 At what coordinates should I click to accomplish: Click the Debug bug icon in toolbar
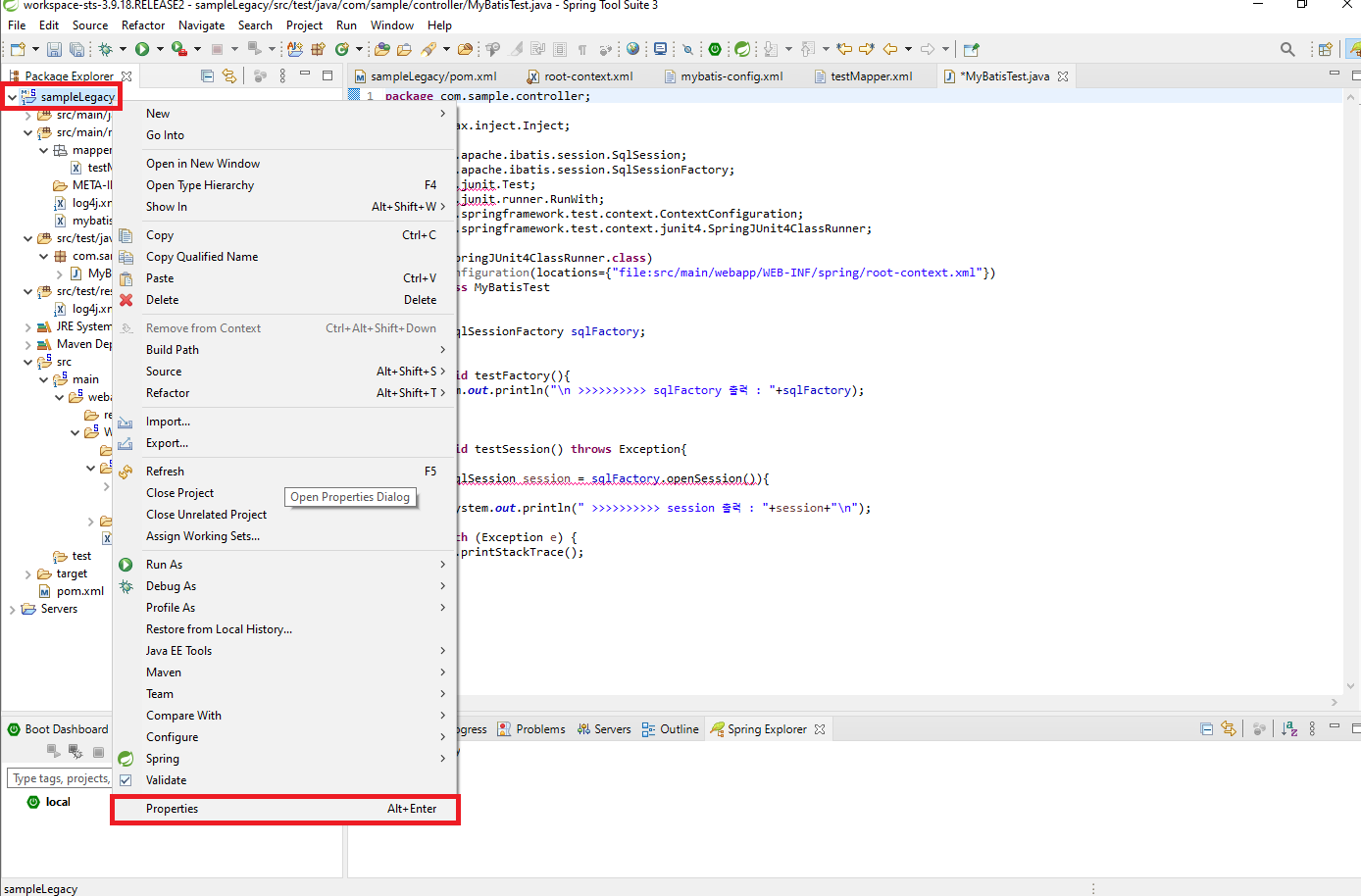pos(105,49)
